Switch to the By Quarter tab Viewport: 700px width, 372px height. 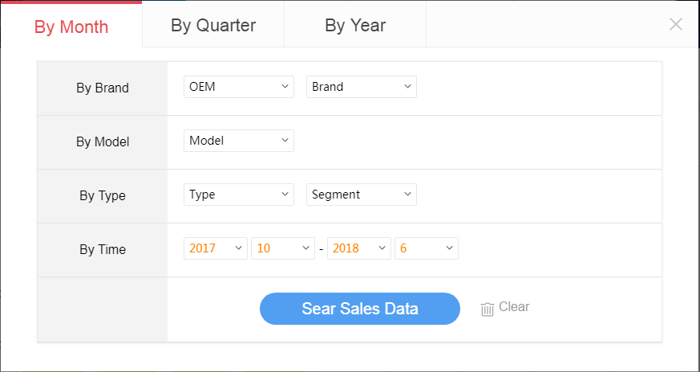[x=213, y=25]
